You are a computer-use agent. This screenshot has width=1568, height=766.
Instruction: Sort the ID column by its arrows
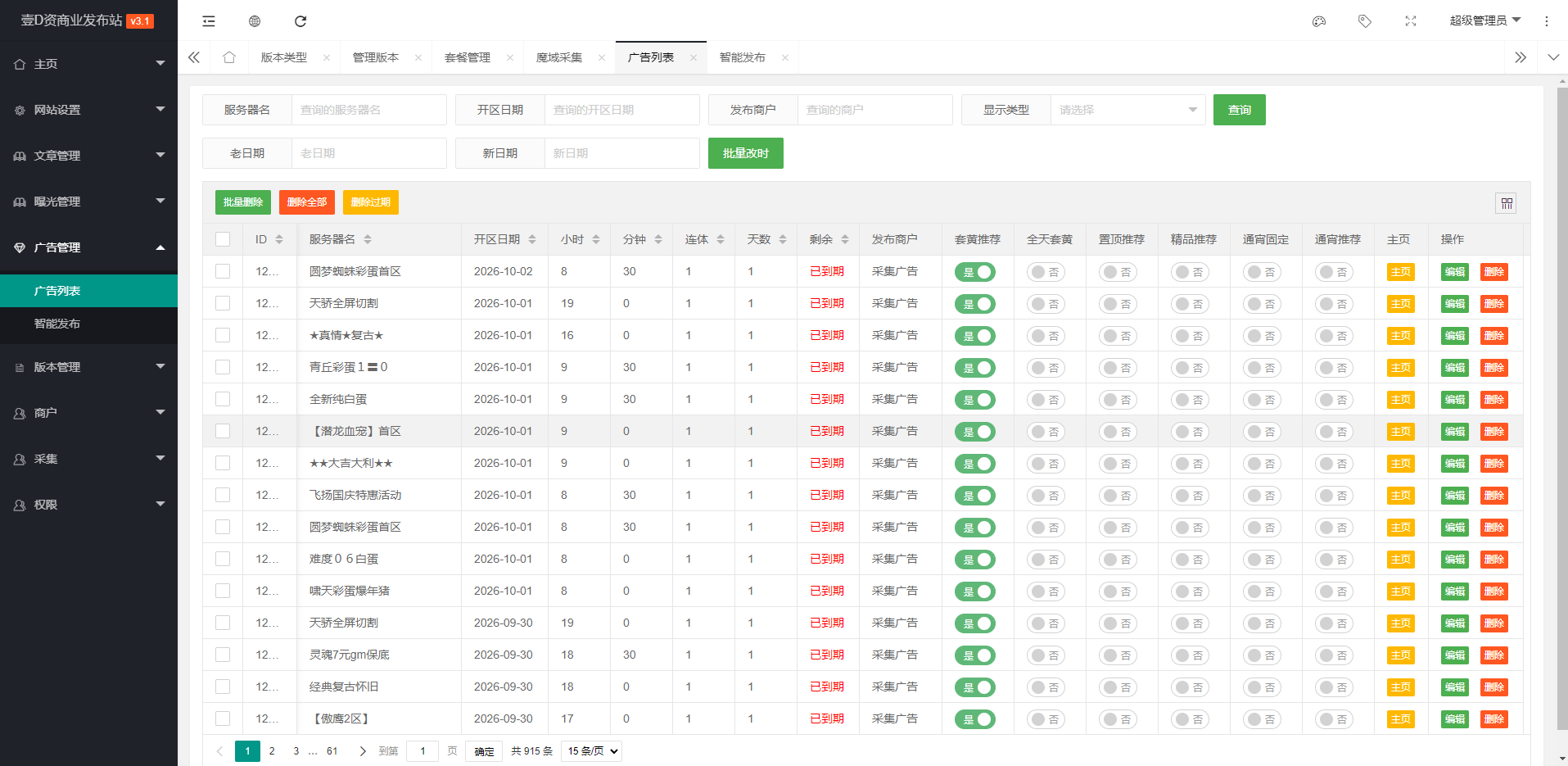coord(279,239)
